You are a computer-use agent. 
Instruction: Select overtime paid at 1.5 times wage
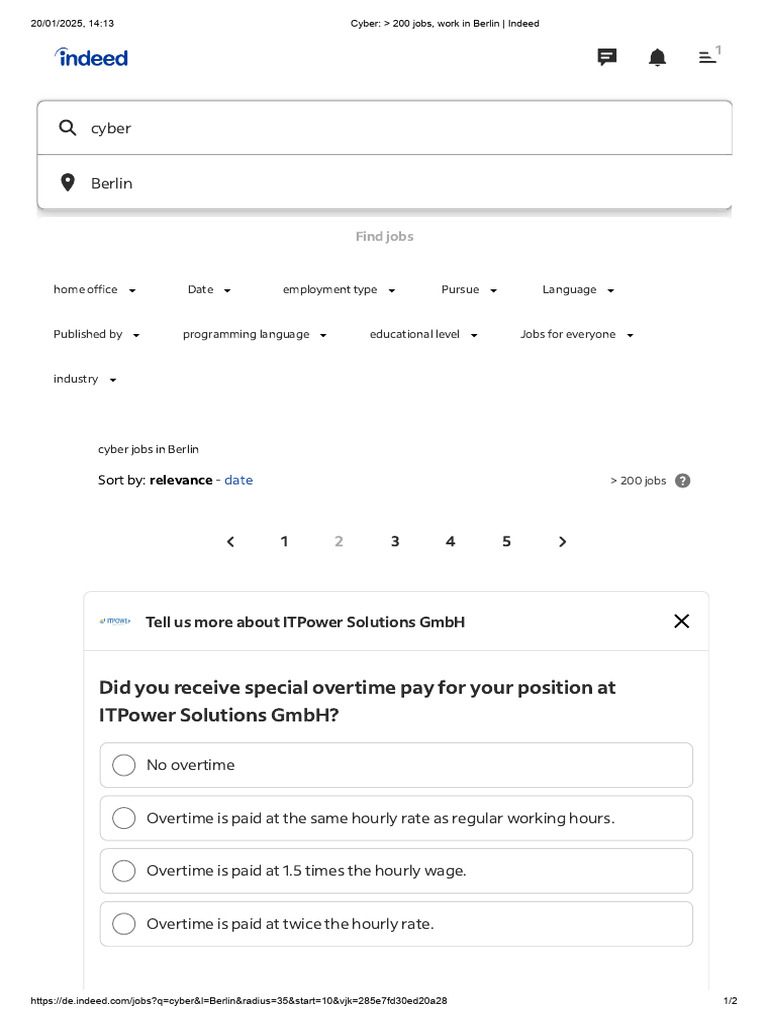(124, 871)
